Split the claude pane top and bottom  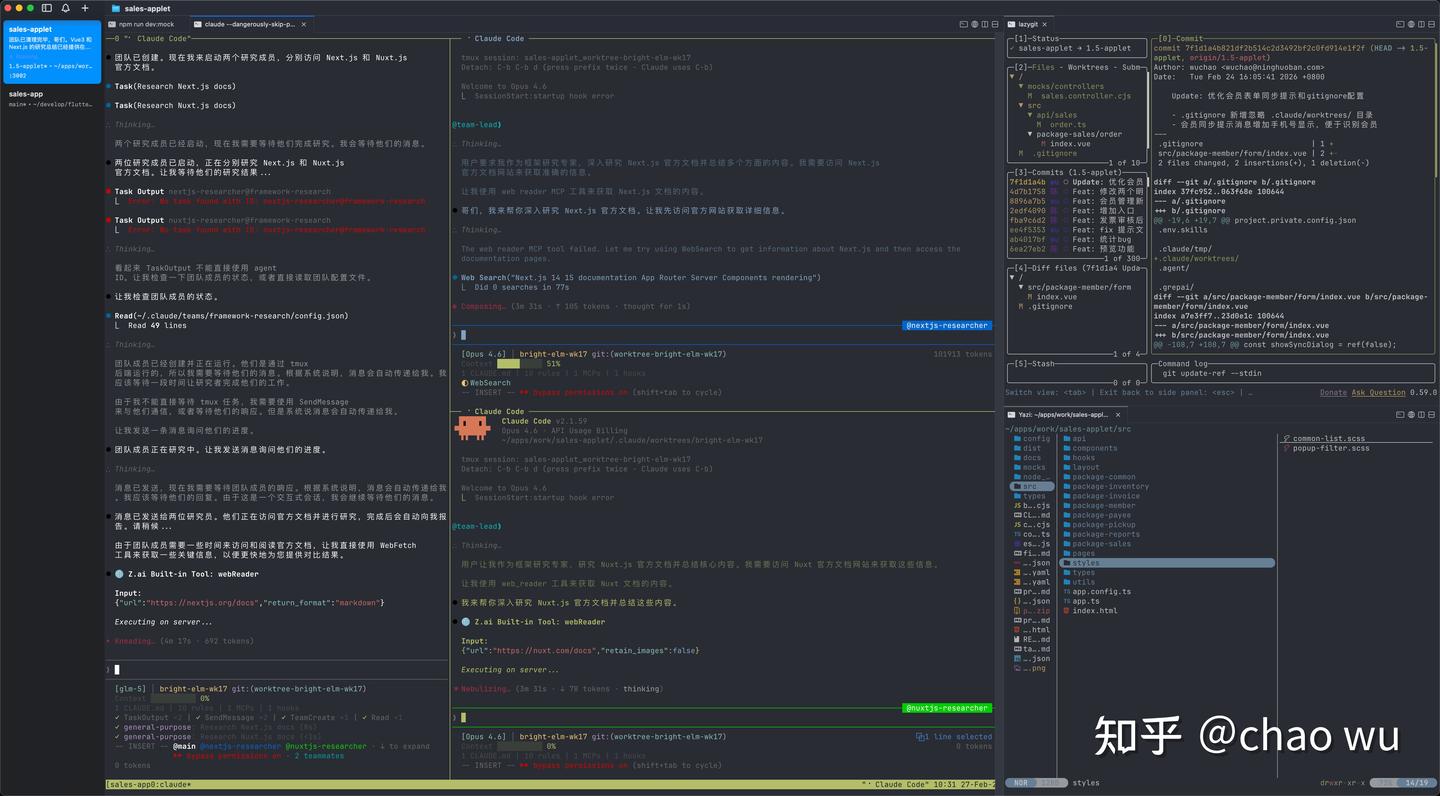coord(997,24)
